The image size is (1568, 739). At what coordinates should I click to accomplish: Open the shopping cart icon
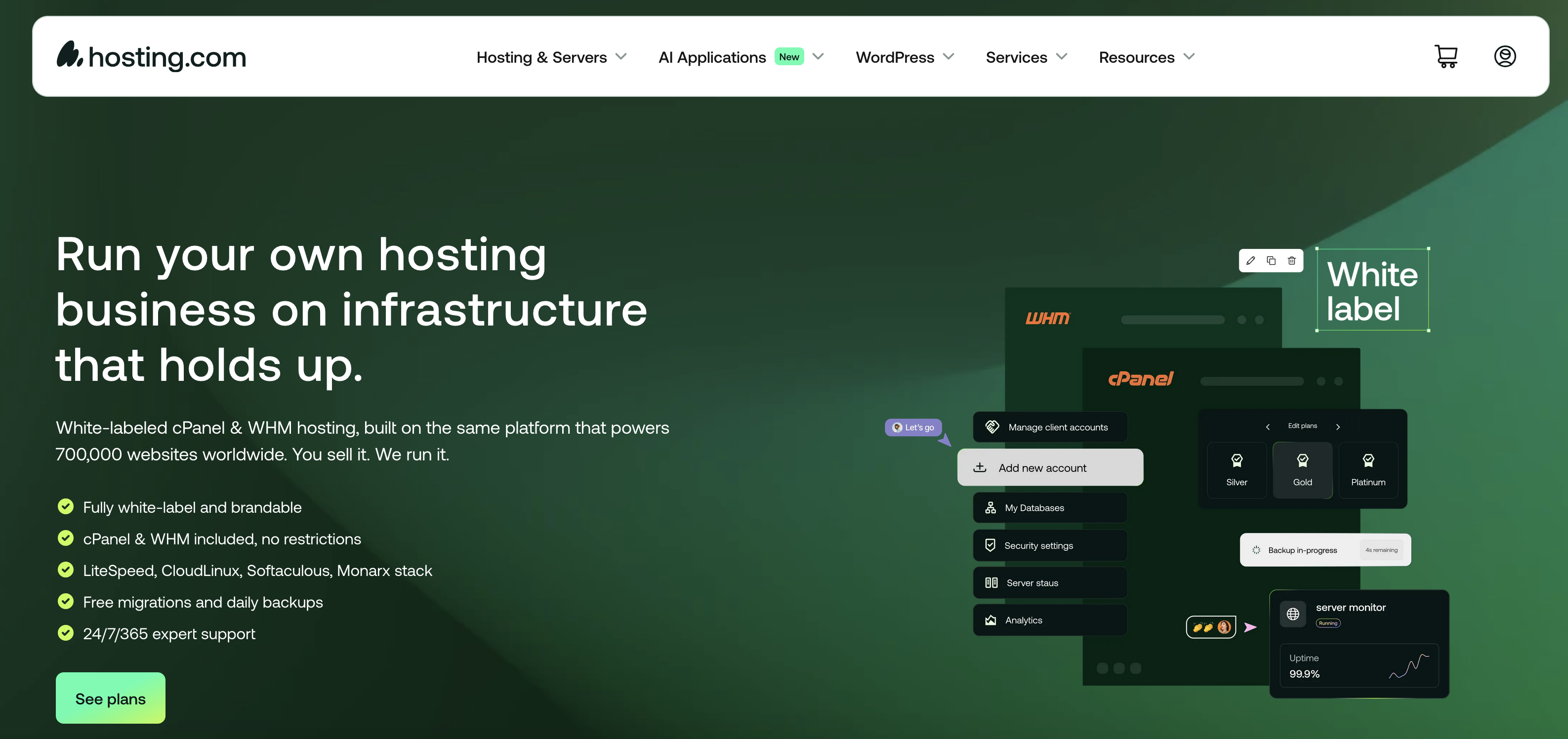point(1445,57)
